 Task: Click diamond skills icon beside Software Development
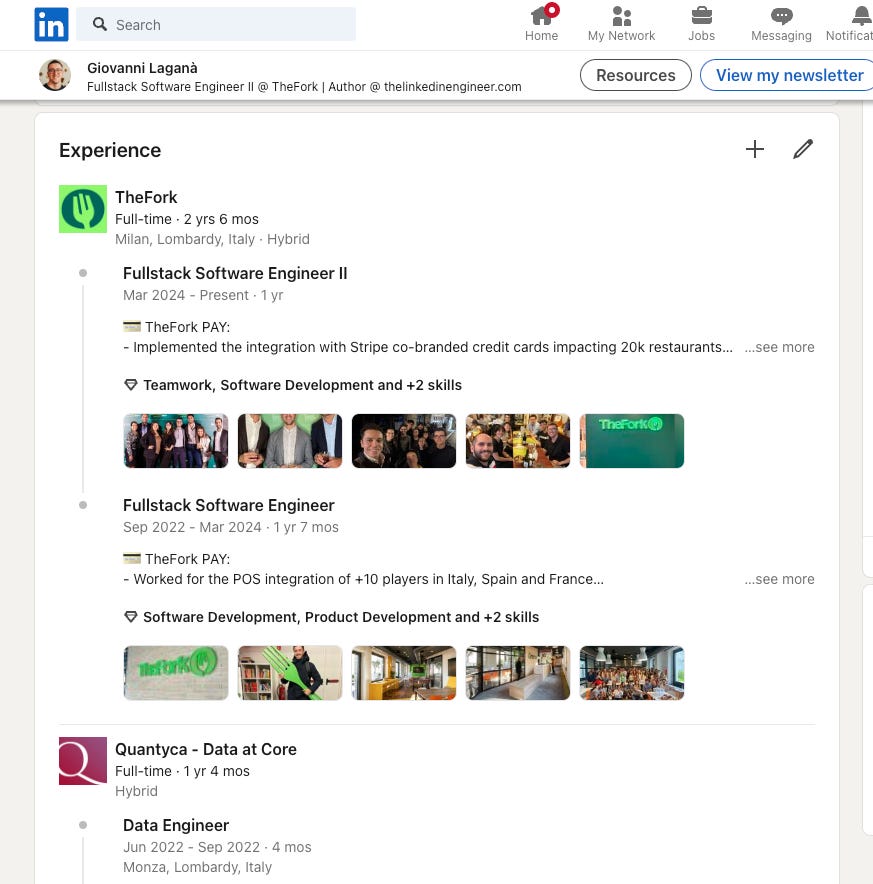(131, 617)
